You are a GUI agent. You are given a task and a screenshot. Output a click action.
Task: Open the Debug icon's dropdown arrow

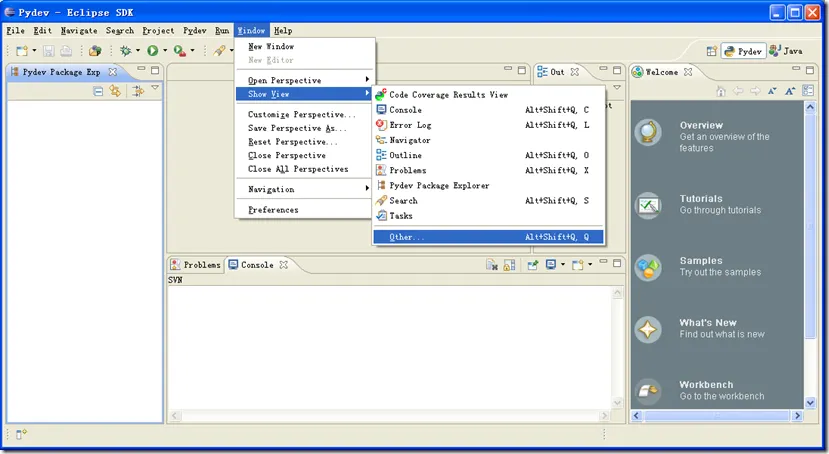[138, 51]
